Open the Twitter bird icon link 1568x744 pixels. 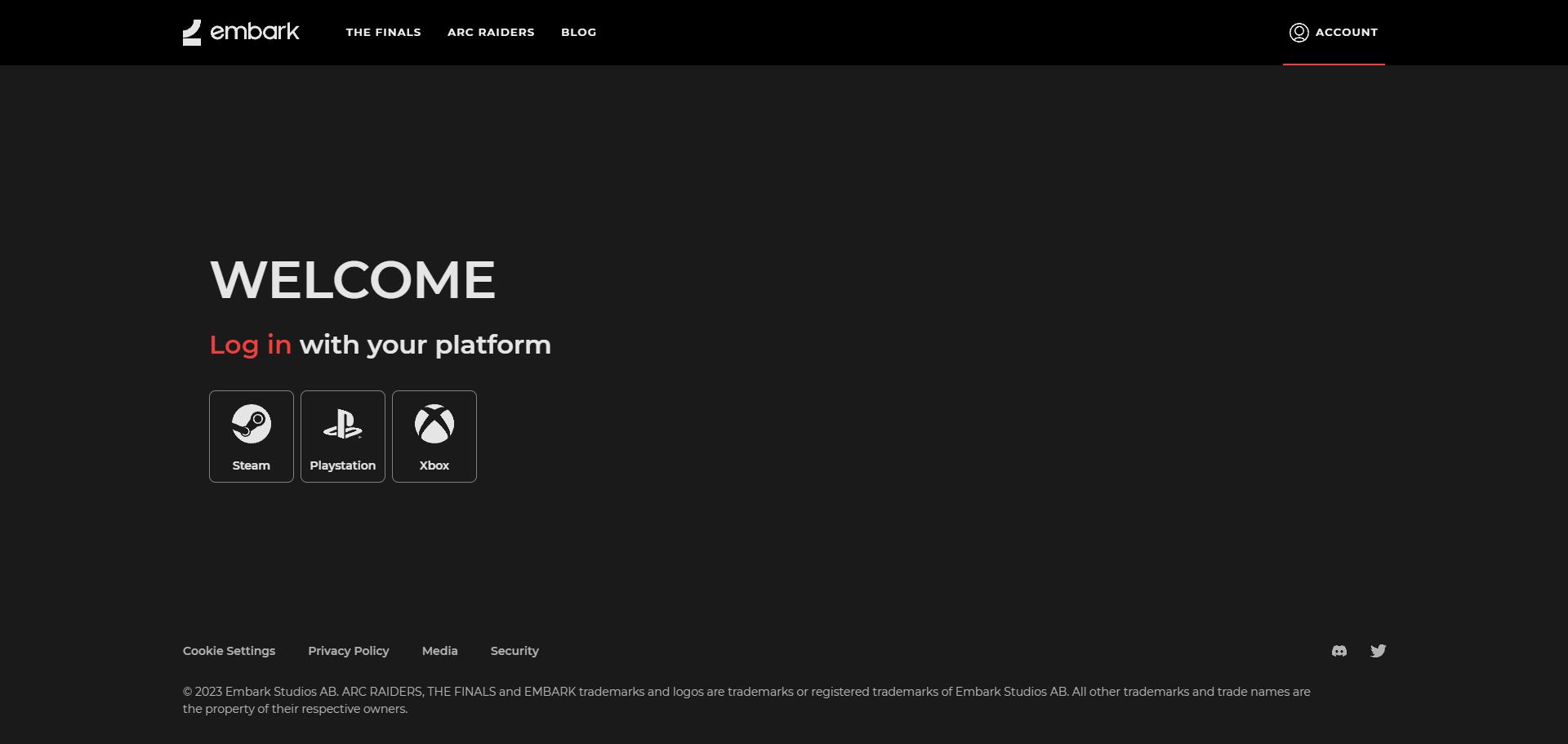(1379, 651)
